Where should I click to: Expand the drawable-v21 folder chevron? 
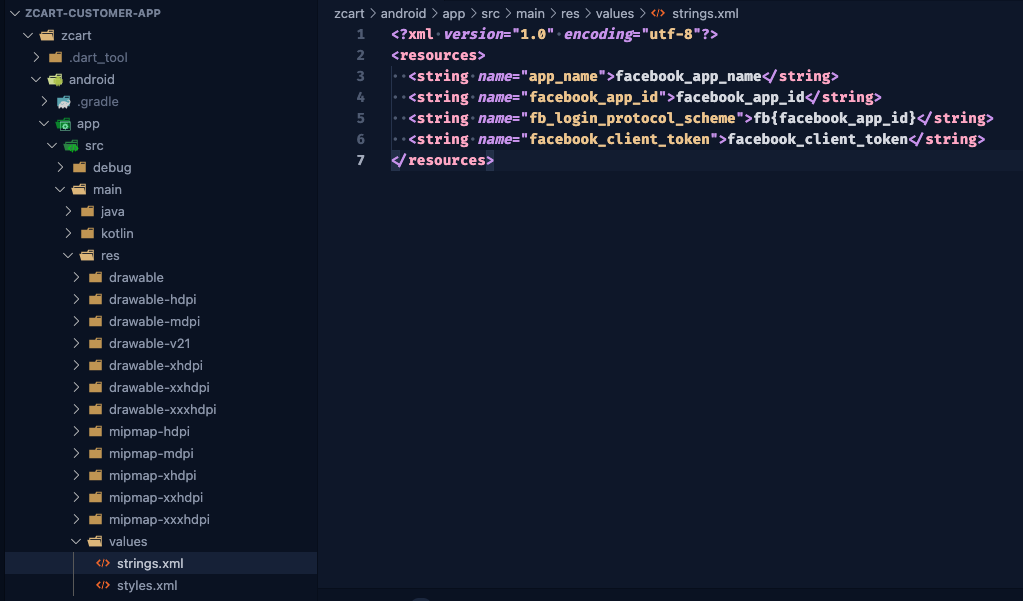pos(77,344)
